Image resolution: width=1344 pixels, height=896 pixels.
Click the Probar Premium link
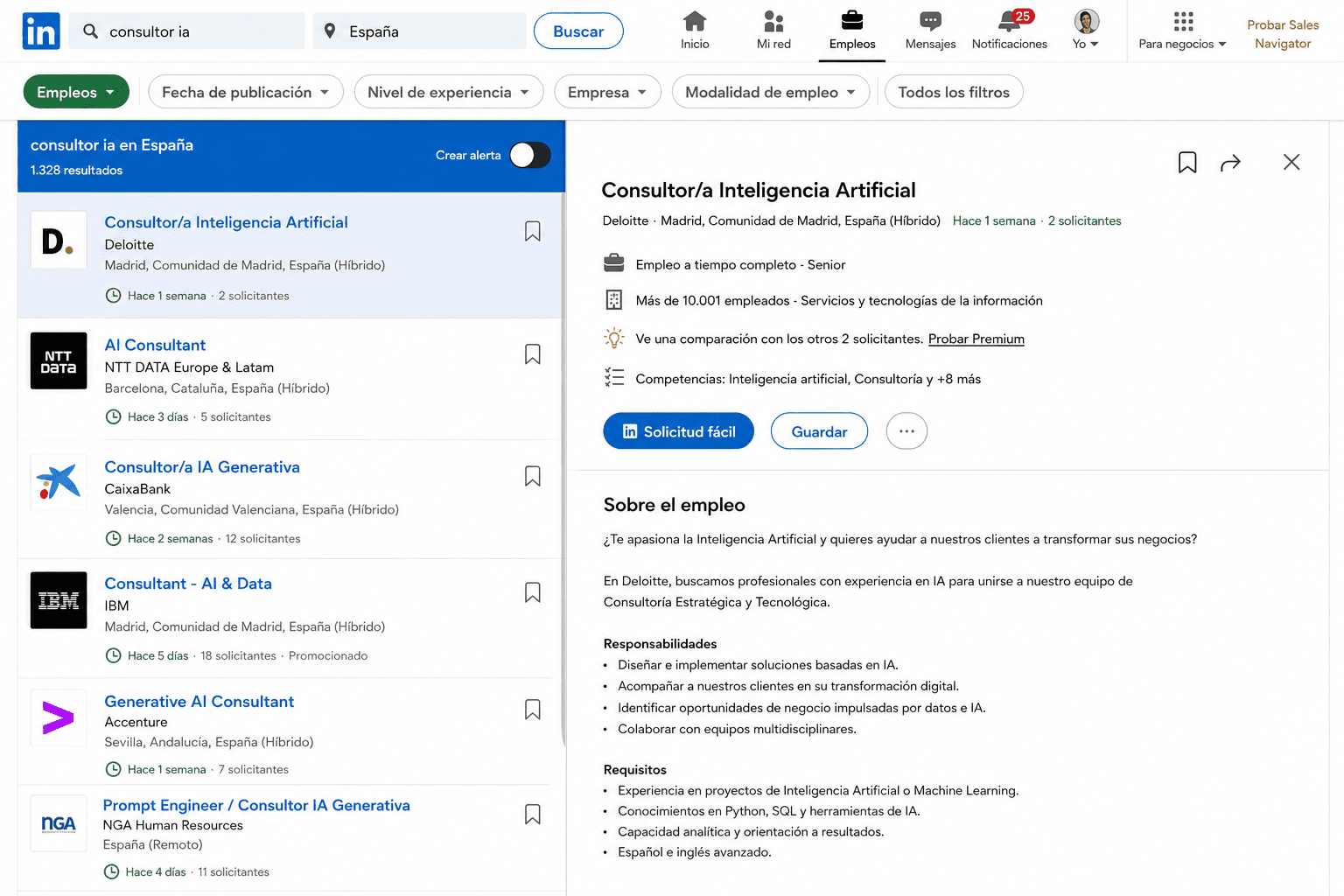[x=976, y=339]
